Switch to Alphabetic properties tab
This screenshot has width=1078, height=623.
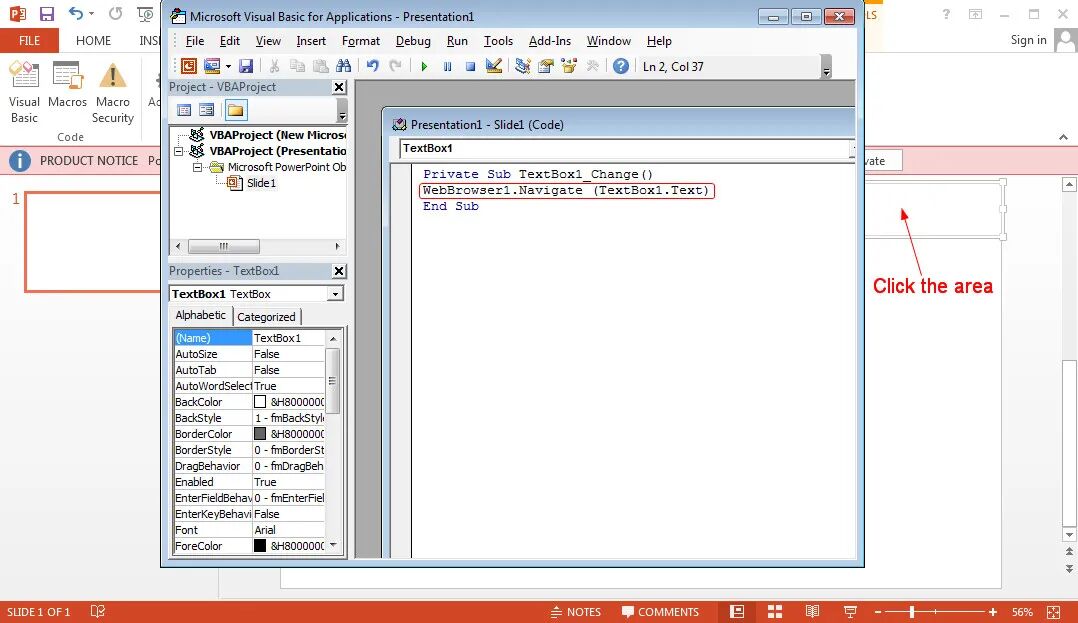[200, 315]
